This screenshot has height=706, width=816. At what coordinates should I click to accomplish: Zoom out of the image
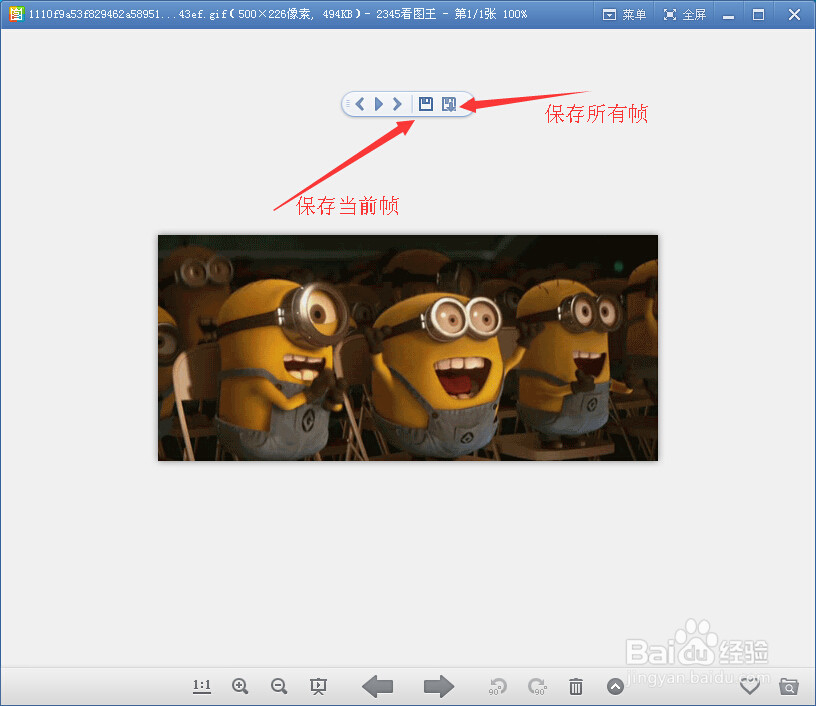click(x=279, y=686)
